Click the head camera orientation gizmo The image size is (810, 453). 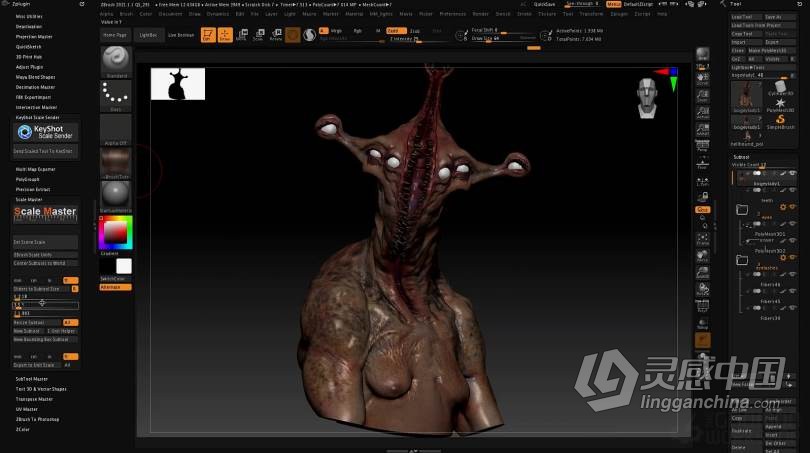(x=647, y=98)
